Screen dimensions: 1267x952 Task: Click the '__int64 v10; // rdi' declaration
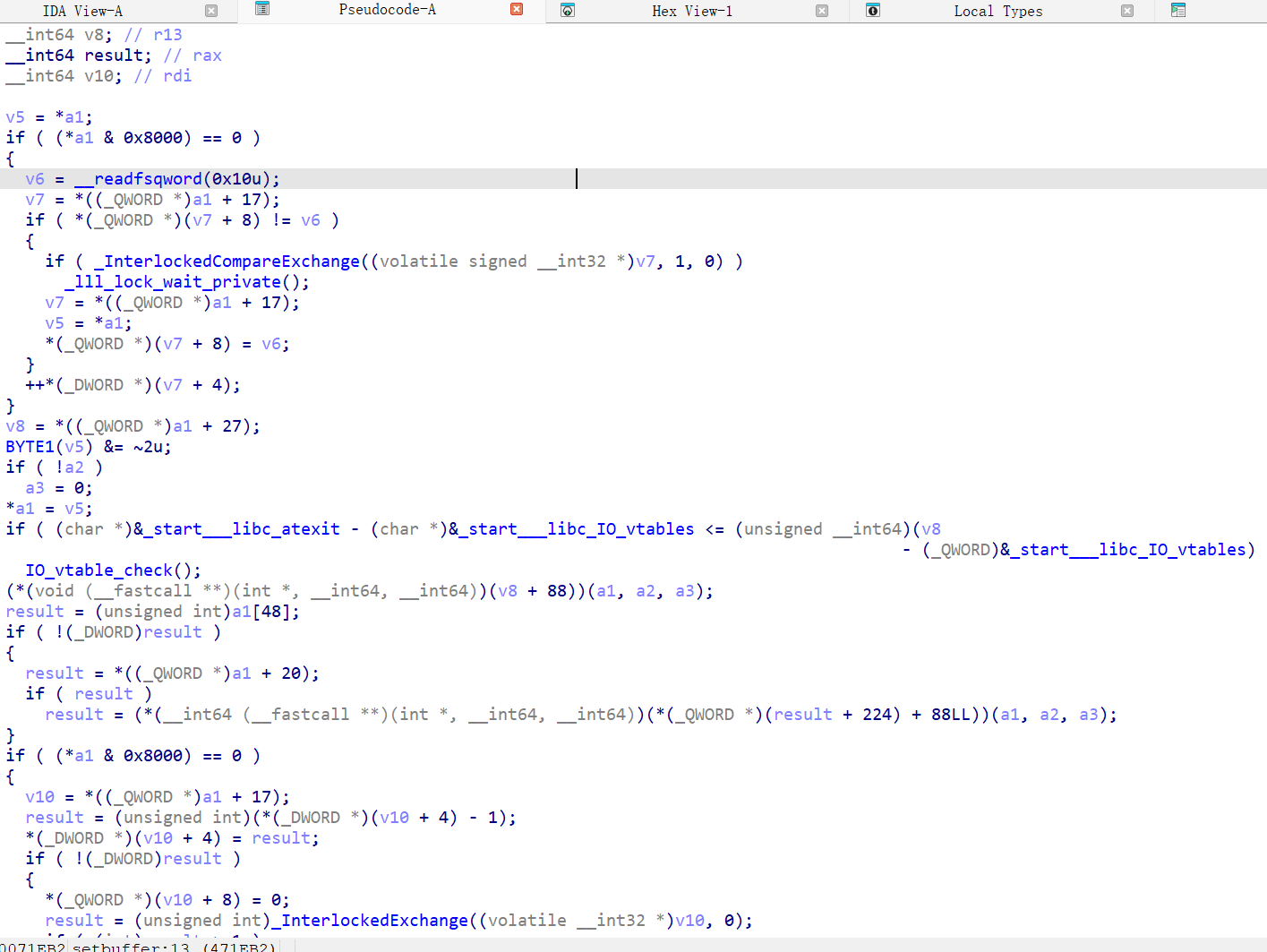[x=98, y=76]
